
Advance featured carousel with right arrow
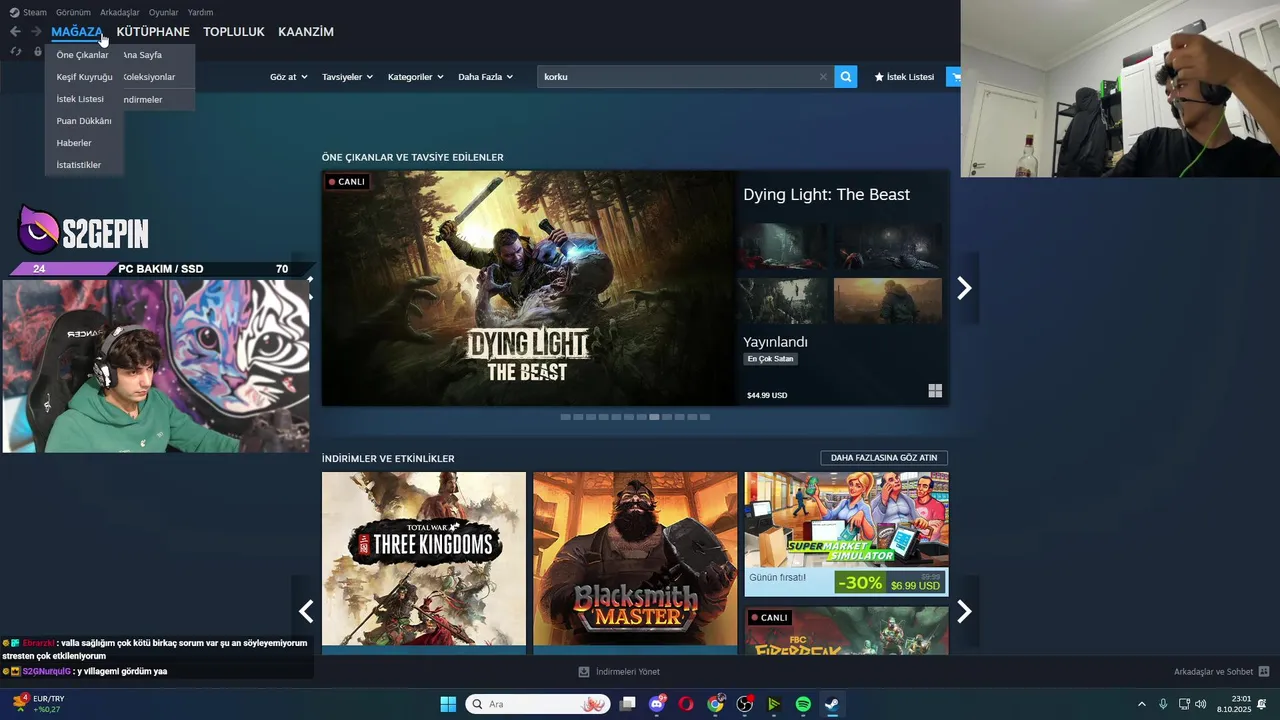tap(964, 288)
